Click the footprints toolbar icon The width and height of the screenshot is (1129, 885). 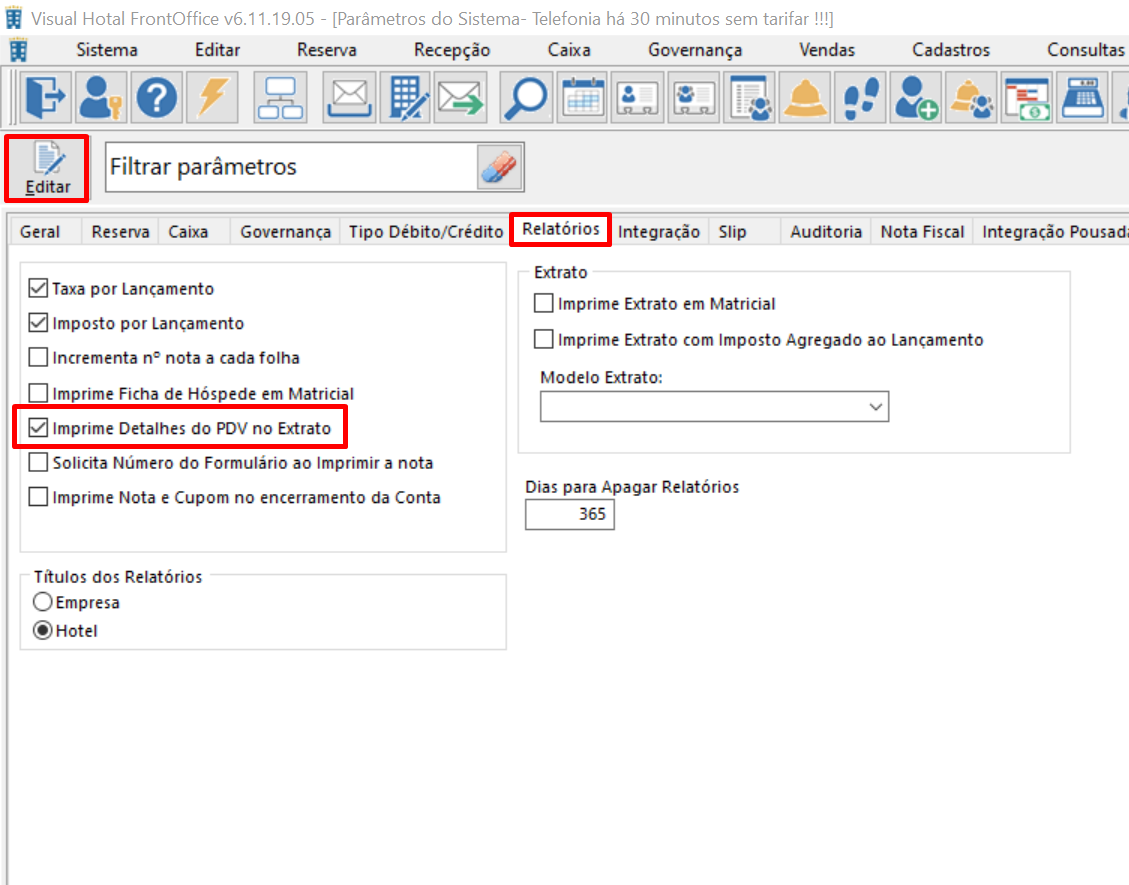860,97
